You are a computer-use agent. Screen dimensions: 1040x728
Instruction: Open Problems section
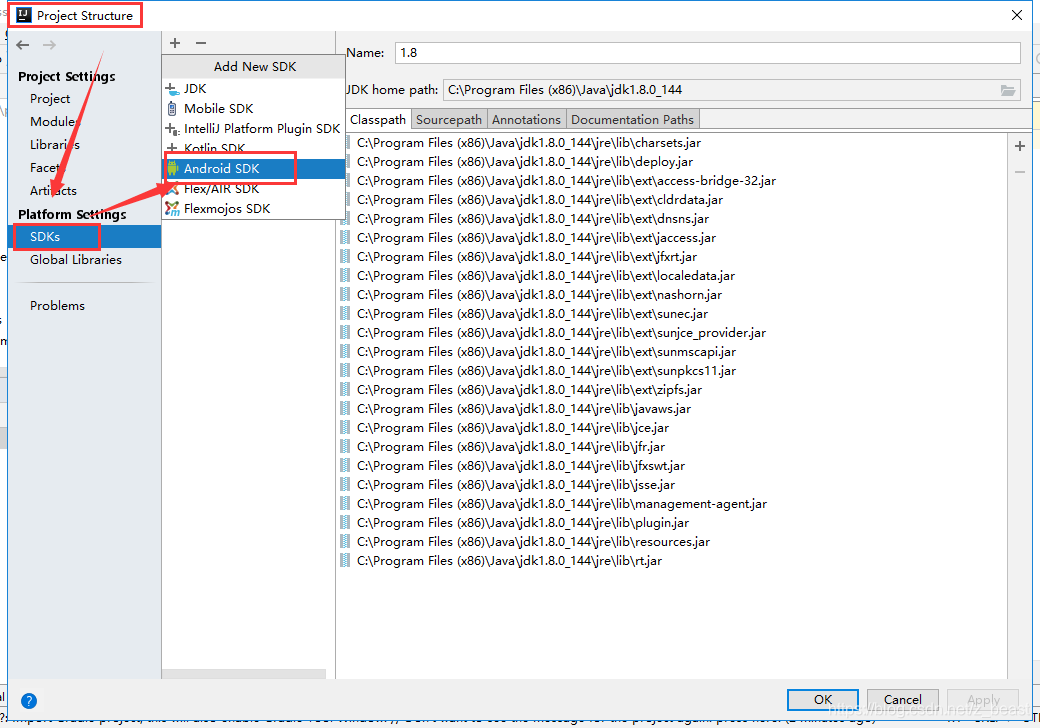[57, 306]
